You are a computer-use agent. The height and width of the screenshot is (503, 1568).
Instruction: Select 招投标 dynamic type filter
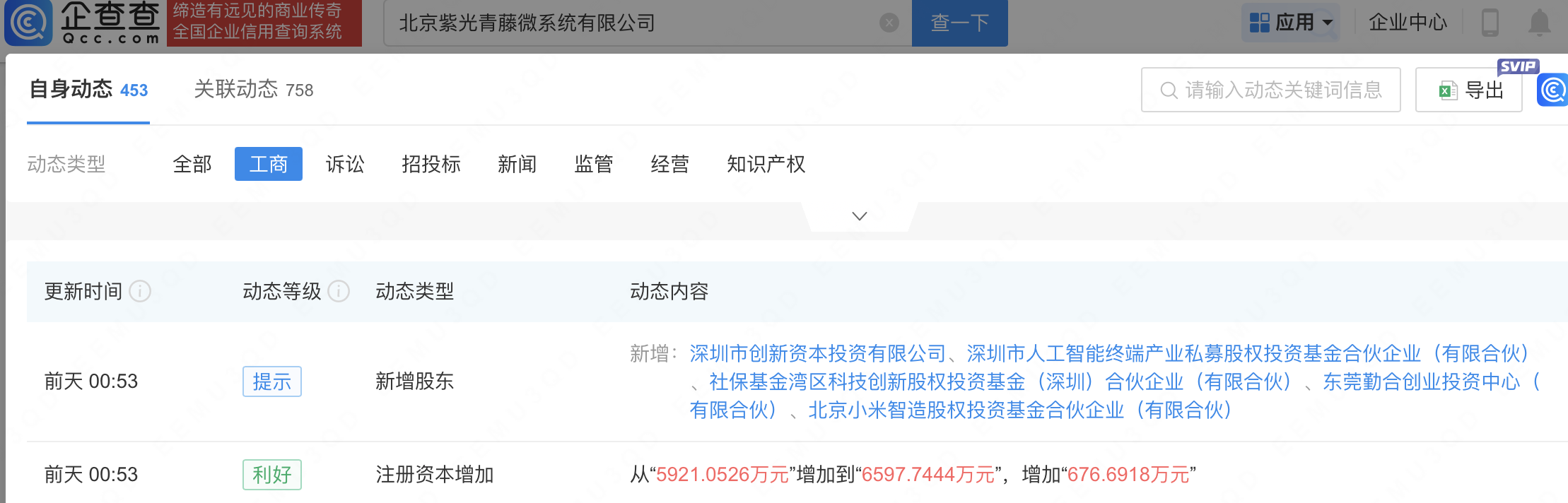click(431, 164)
